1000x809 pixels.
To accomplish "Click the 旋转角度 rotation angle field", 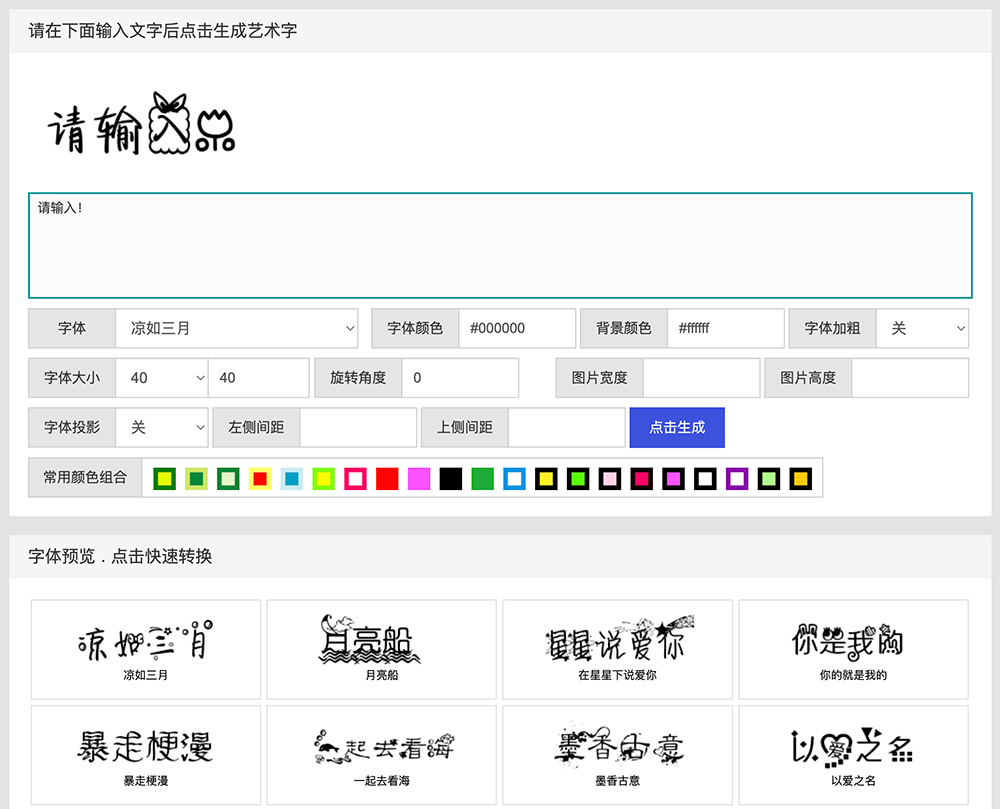I will (x=461, y=378).
